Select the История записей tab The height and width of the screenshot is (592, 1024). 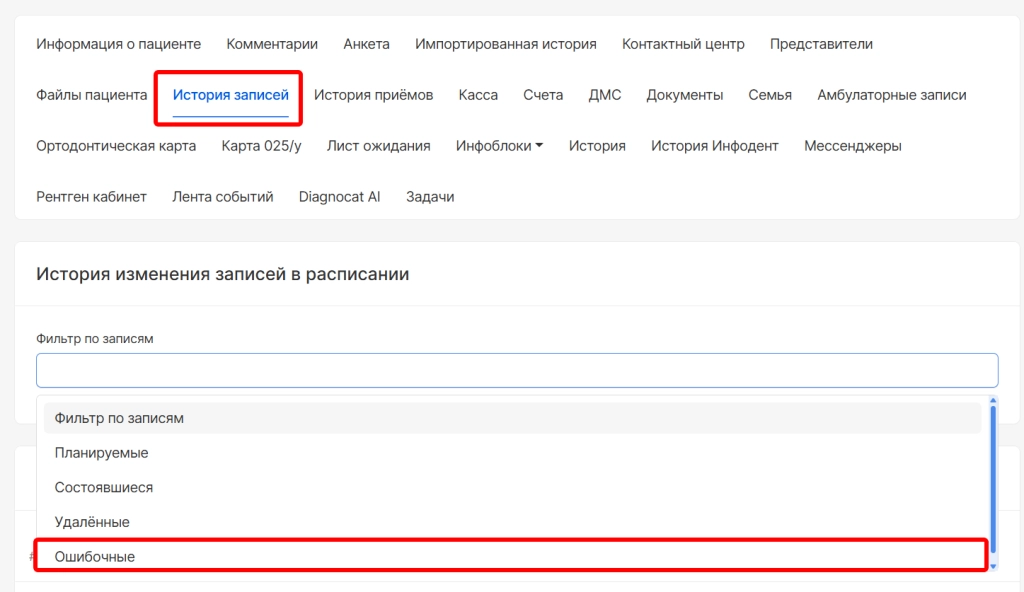230,95
